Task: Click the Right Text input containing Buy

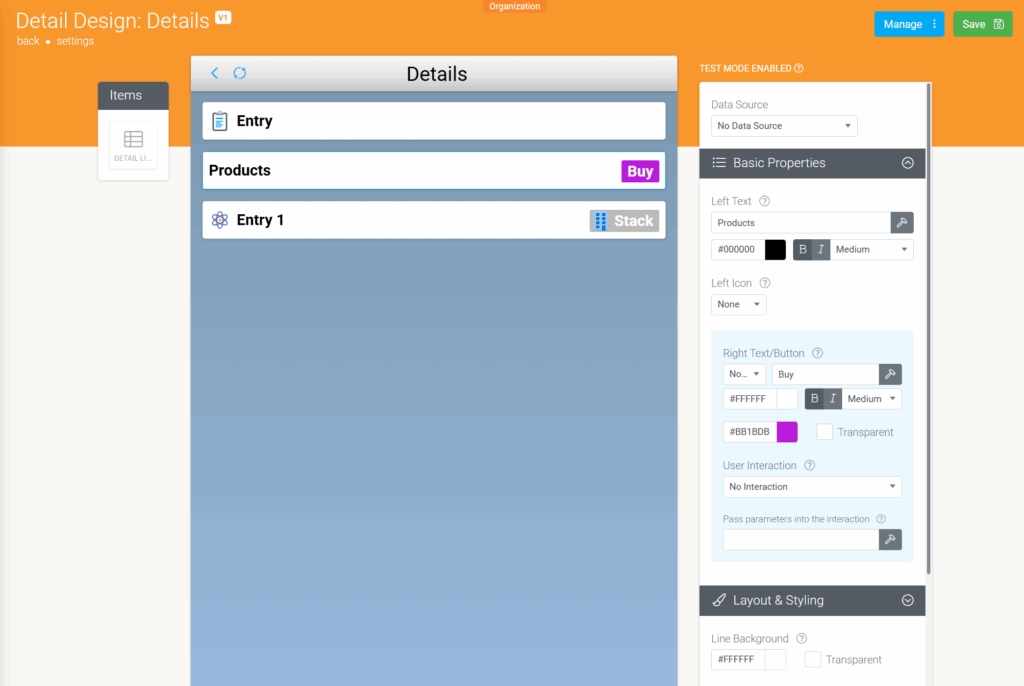Action: click(825, 374)
